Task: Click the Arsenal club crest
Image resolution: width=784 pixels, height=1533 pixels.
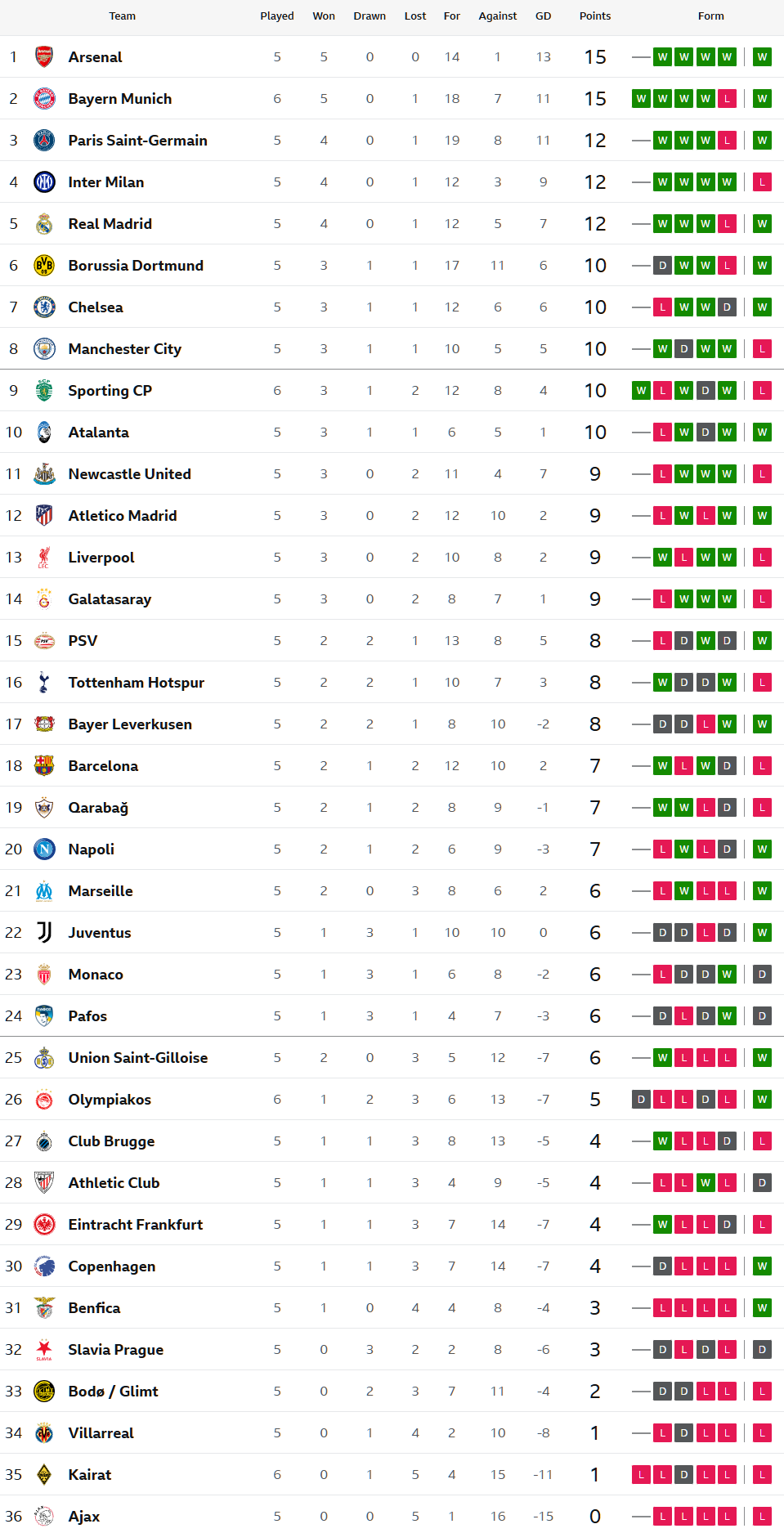Action: (x=44, y=57)
